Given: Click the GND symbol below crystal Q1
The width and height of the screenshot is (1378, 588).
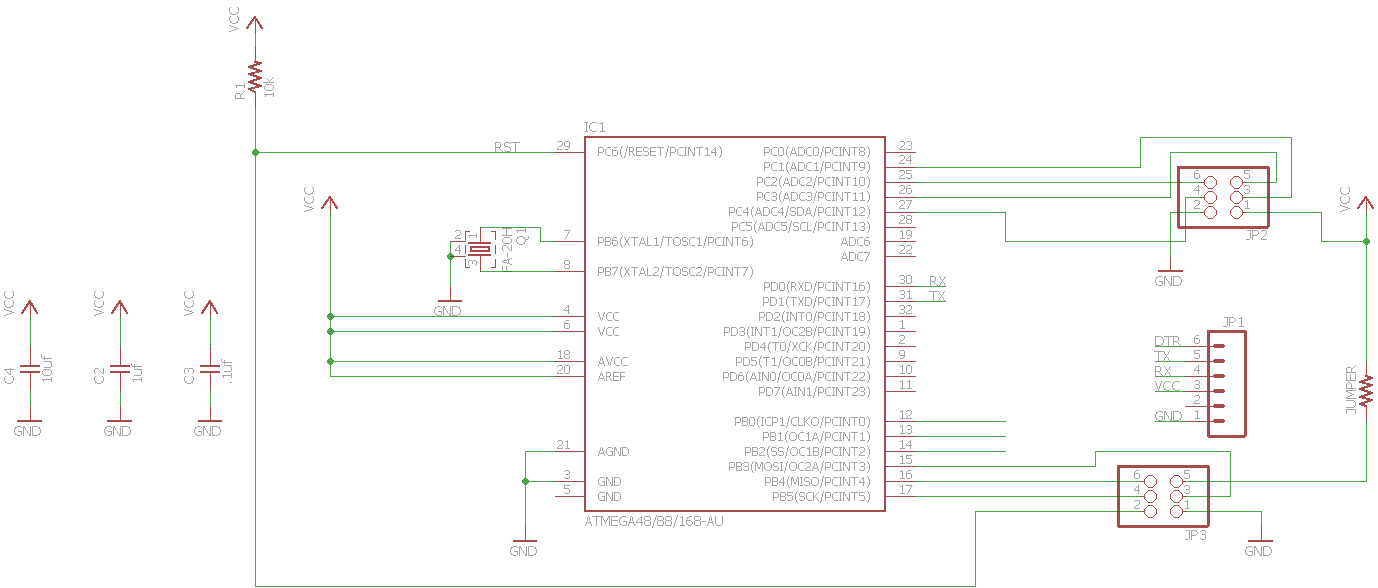Looking at the screenshot, I should click(x=448, y=306).
